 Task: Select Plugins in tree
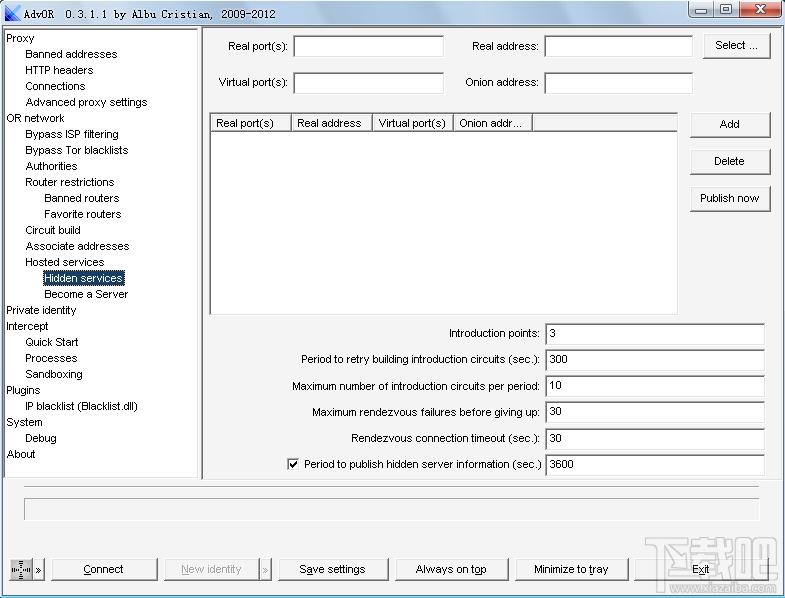pos(23,391)
